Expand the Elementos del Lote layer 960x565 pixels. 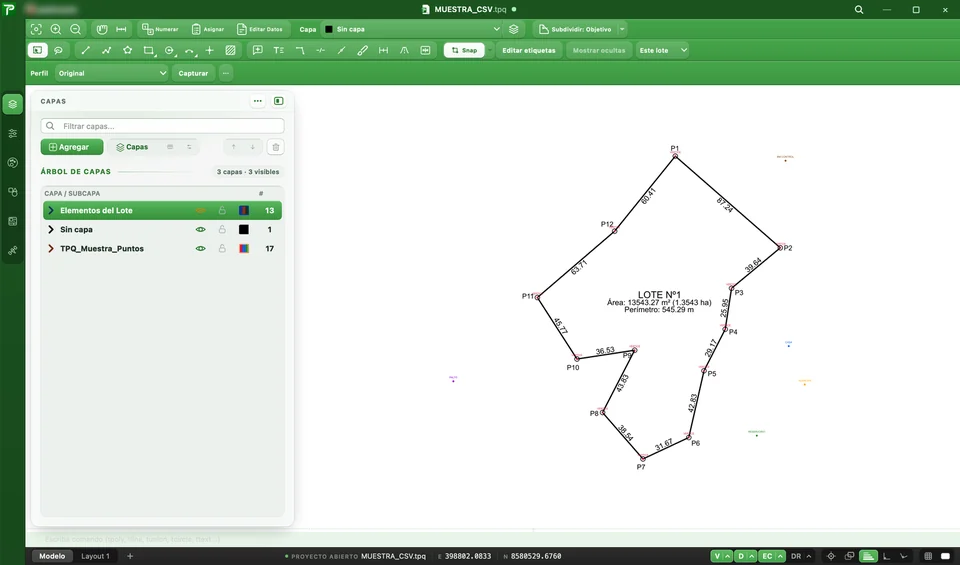tap(51, 211)
